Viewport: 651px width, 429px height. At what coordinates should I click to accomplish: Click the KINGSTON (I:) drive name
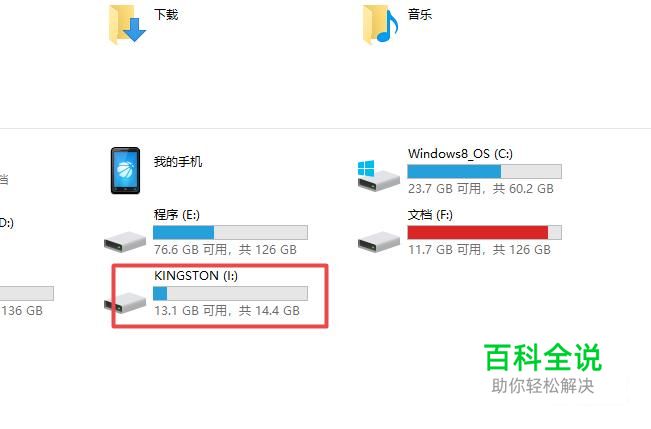(x=196, y=276)
